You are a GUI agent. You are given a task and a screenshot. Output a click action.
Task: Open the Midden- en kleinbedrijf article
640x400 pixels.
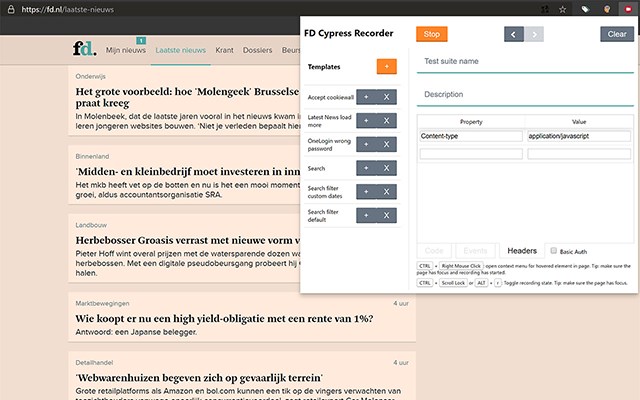[188, 171]
